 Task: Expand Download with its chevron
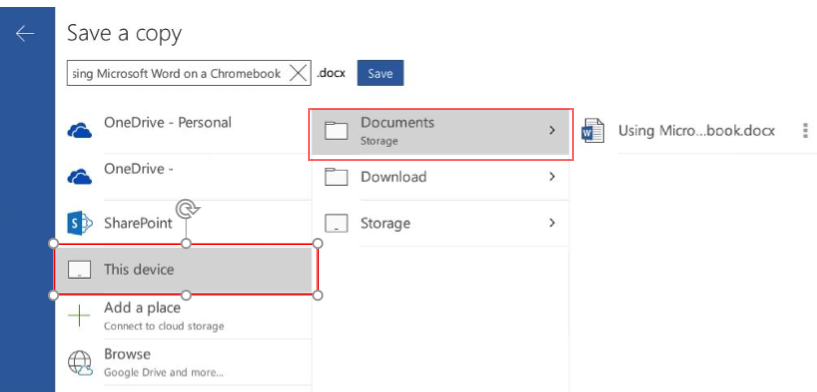click(x=552, y=177)
